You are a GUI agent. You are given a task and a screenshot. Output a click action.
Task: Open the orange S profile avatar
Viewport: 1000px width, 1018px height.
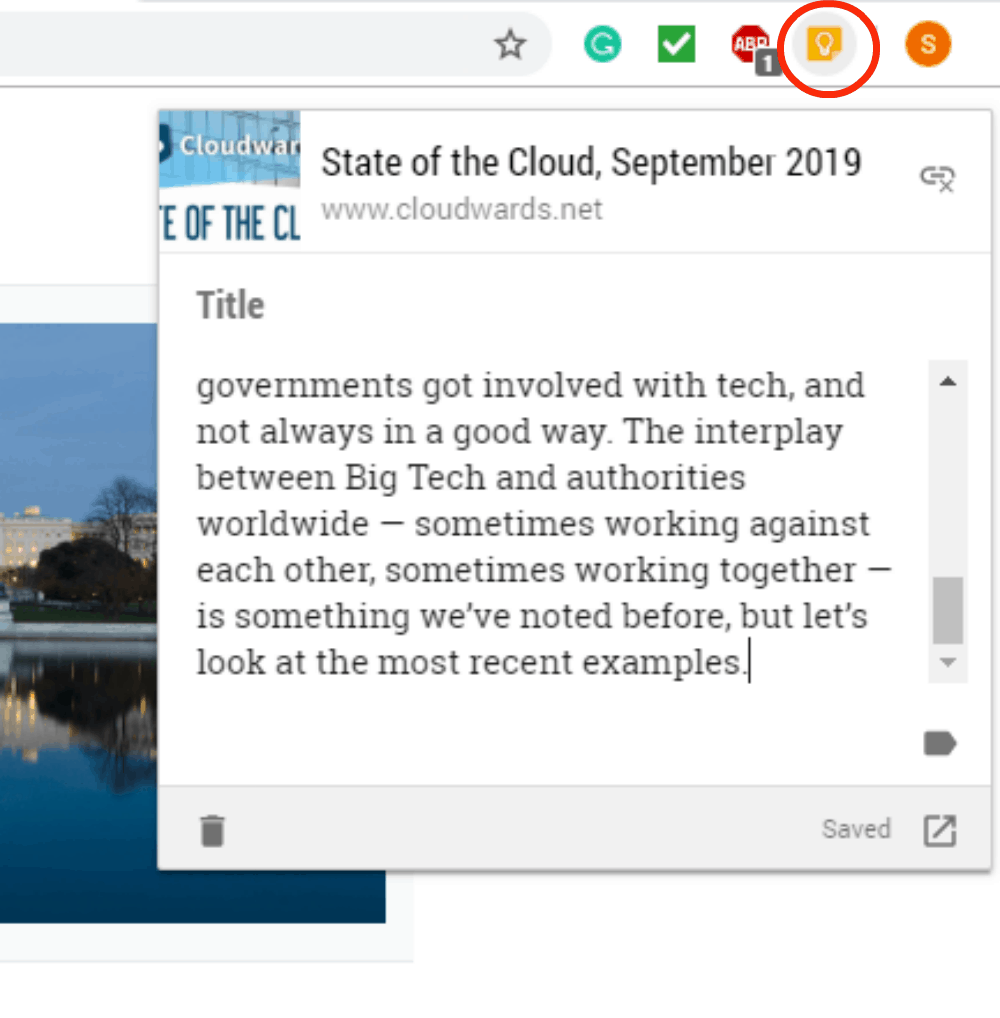pyautogui.click(x=928, y=44)
